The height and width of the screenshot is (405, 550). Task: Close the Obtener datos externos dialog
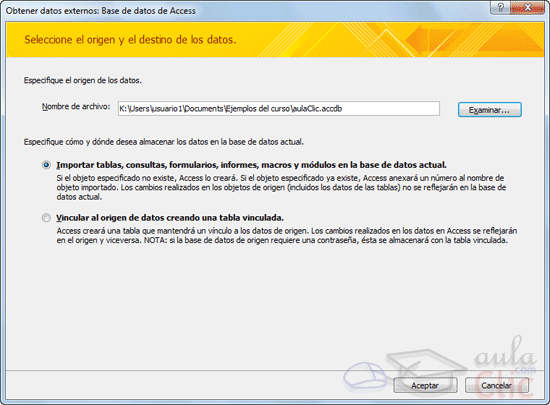pyautogui.click(x=528, y=7)
